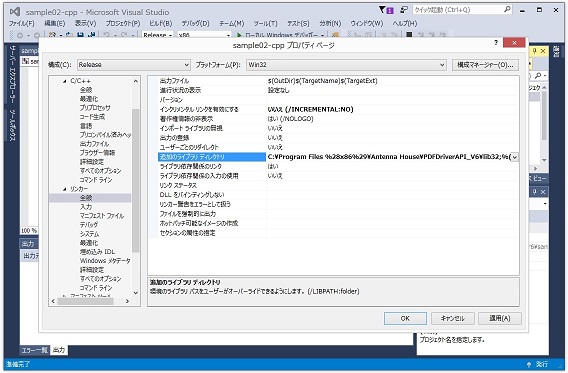The width and height of the screenshot is (568, 373).
Task: Select 入力 under リンカー
Action: click(86, 207)
